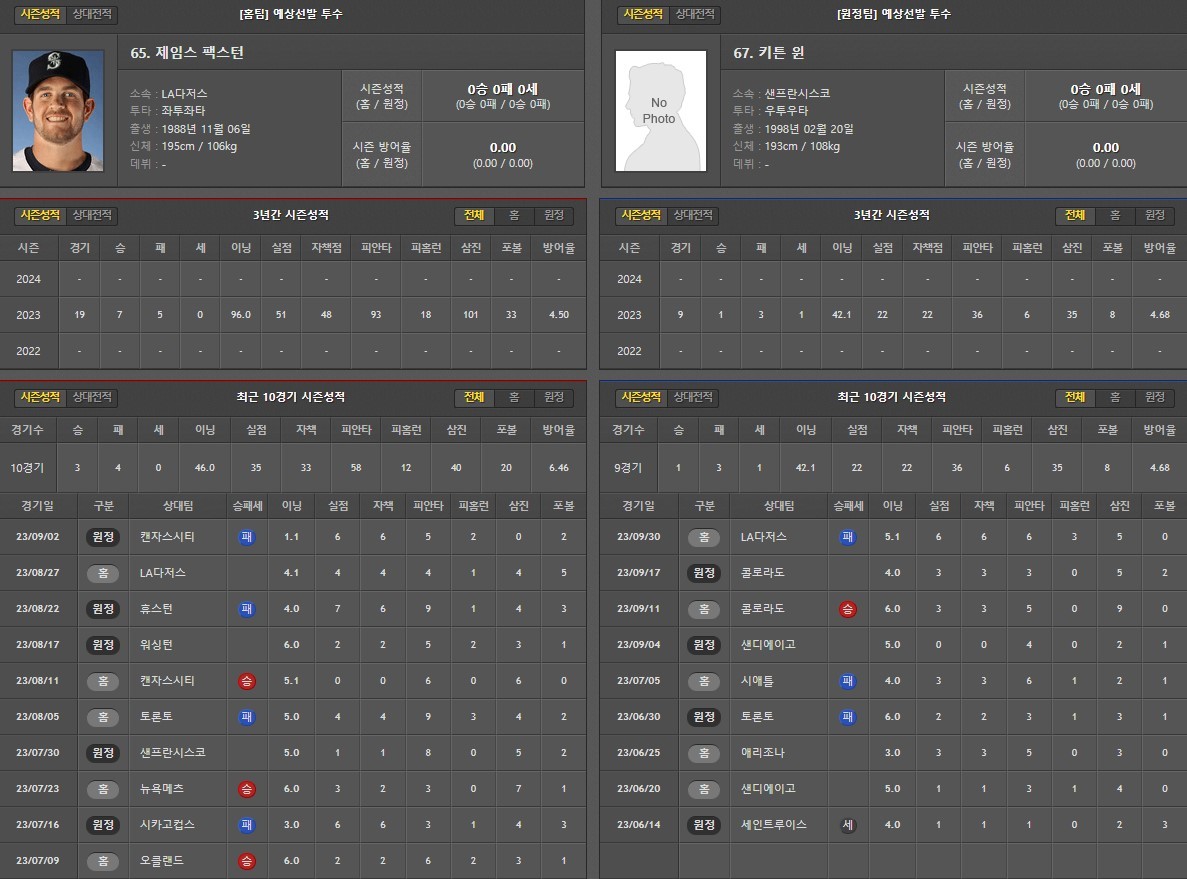
Task: Open 상대전적 in 제임스 팩스턴's 3년간 시즌성적 panel
Action: point(92,215)
